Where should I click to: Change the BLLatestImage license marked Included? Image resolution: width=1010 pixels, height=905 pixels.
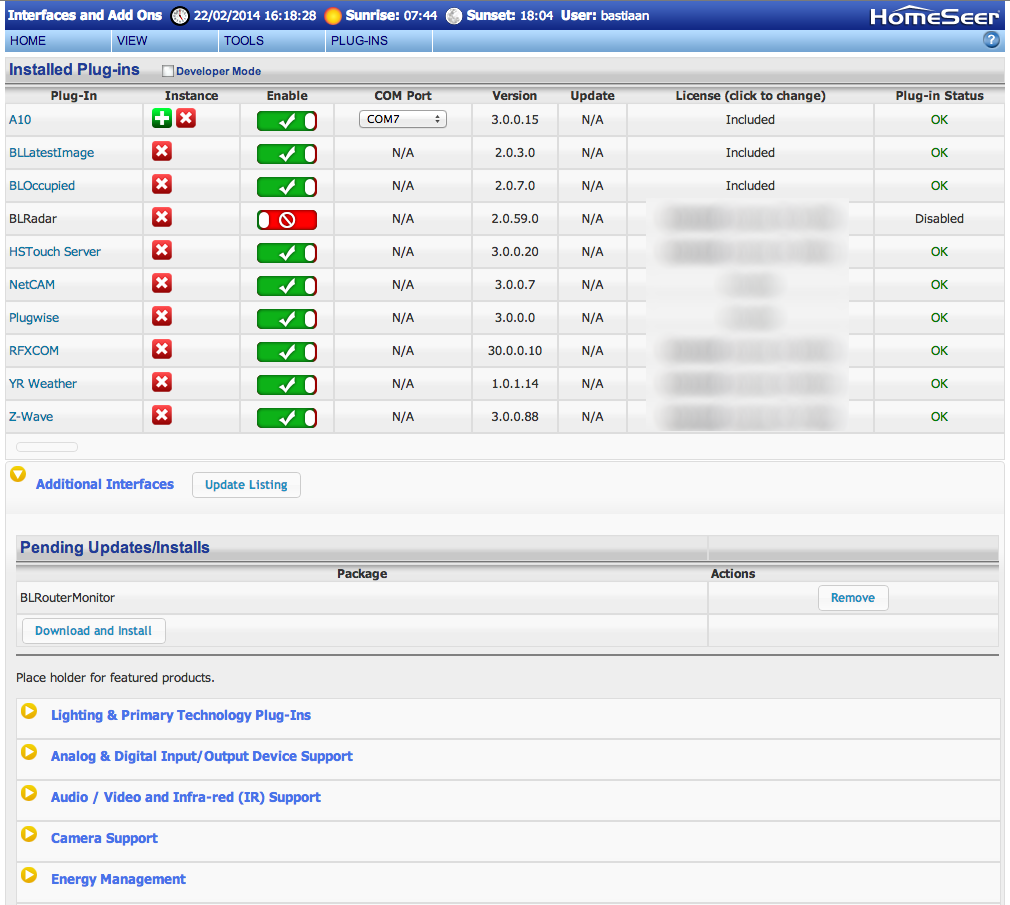point(750,153)
